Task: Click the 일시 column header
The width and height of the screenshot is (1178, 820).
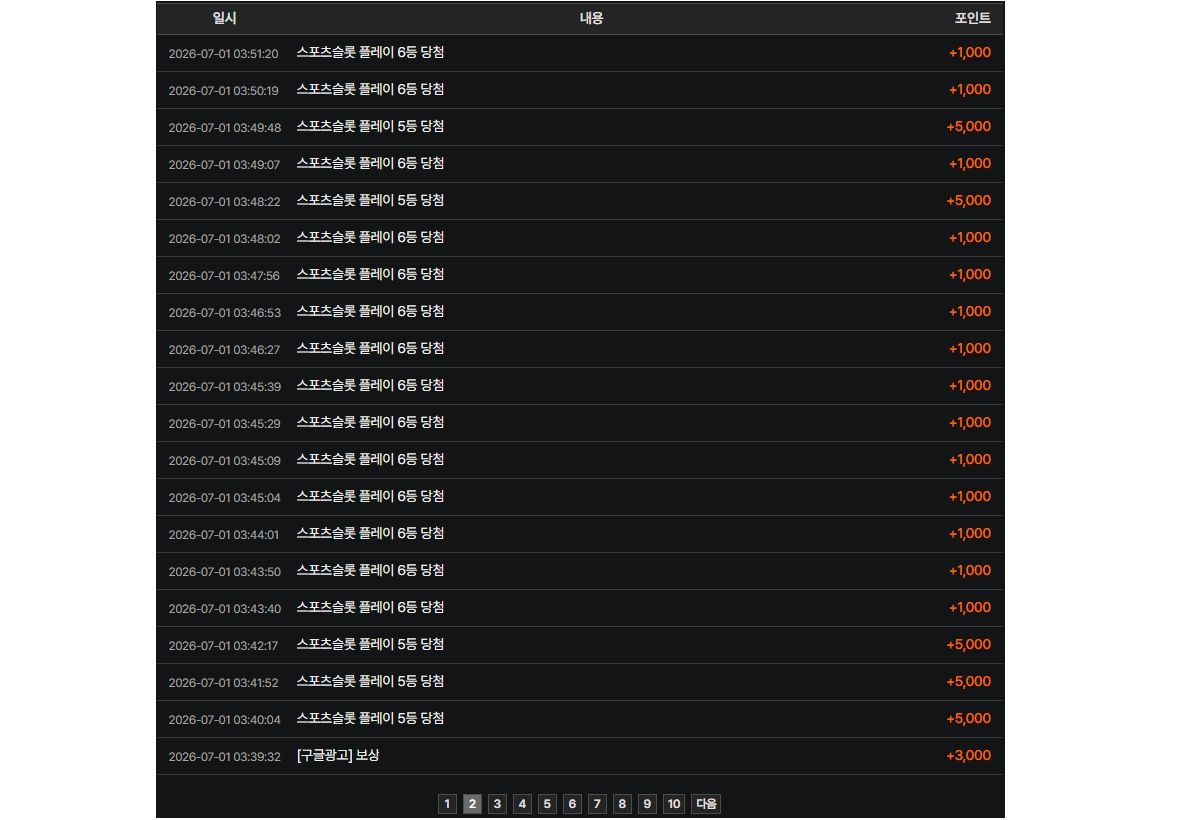Action: [224, 18]
